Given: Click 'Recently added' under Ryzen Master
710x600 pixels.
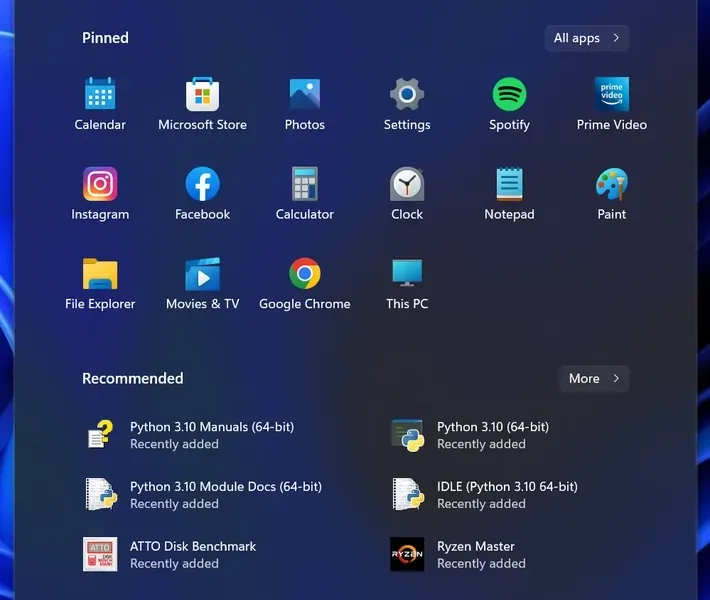Looking at the screenshot, I should coord(481,563).
